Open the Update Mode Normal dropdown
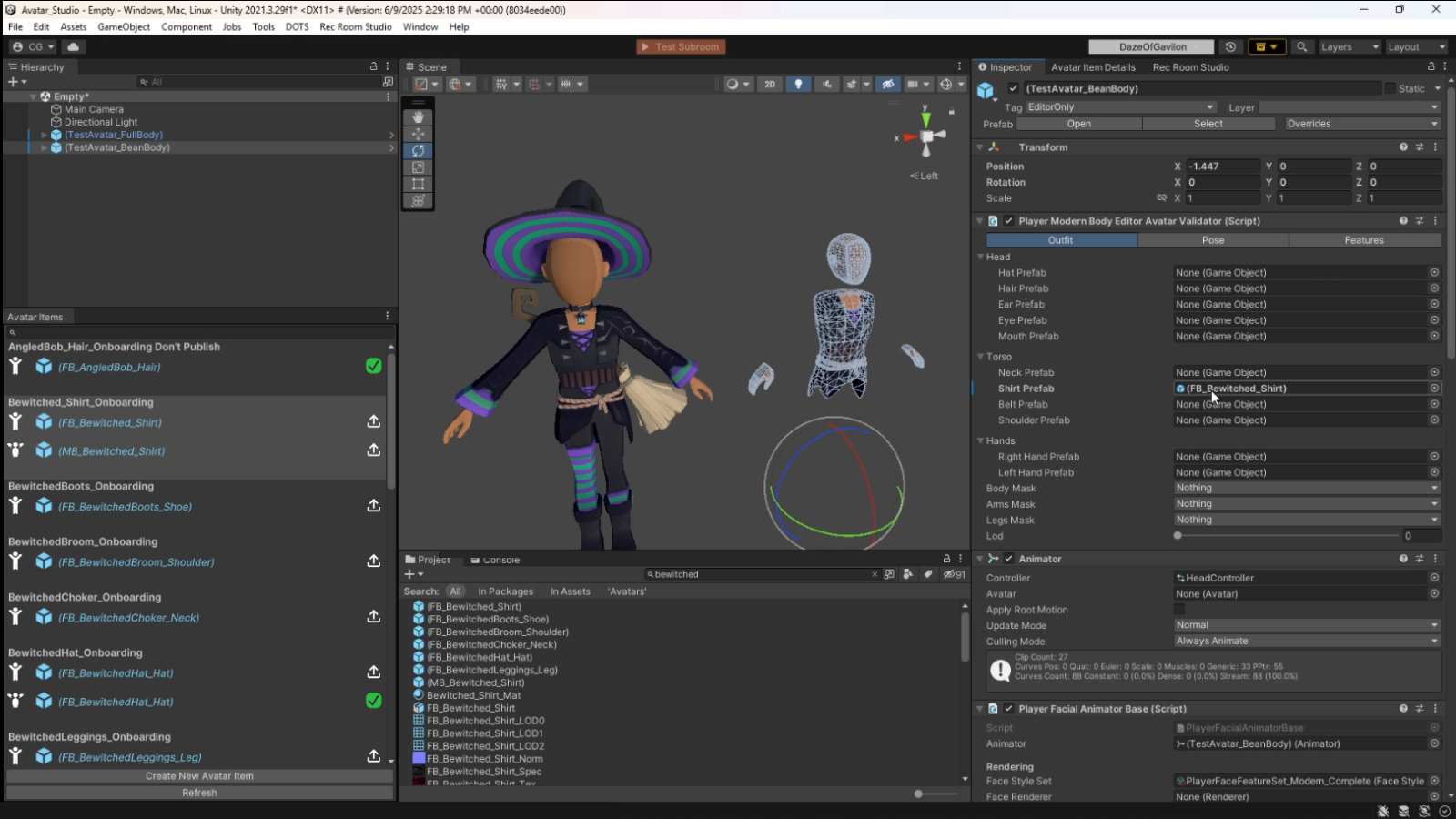 (x=1307, y=625)
